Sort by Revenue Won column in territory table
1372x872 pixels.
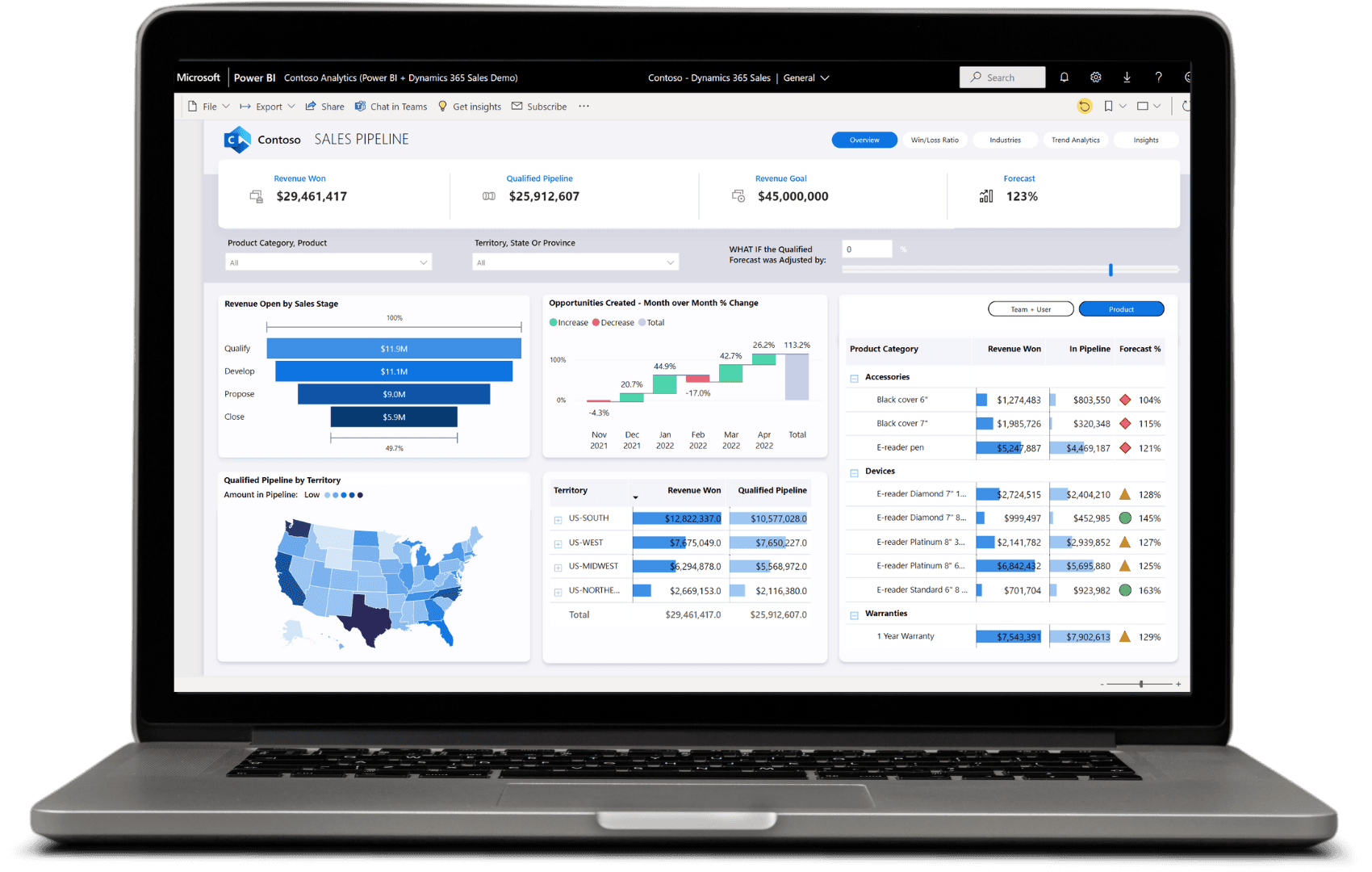[694, 490]
